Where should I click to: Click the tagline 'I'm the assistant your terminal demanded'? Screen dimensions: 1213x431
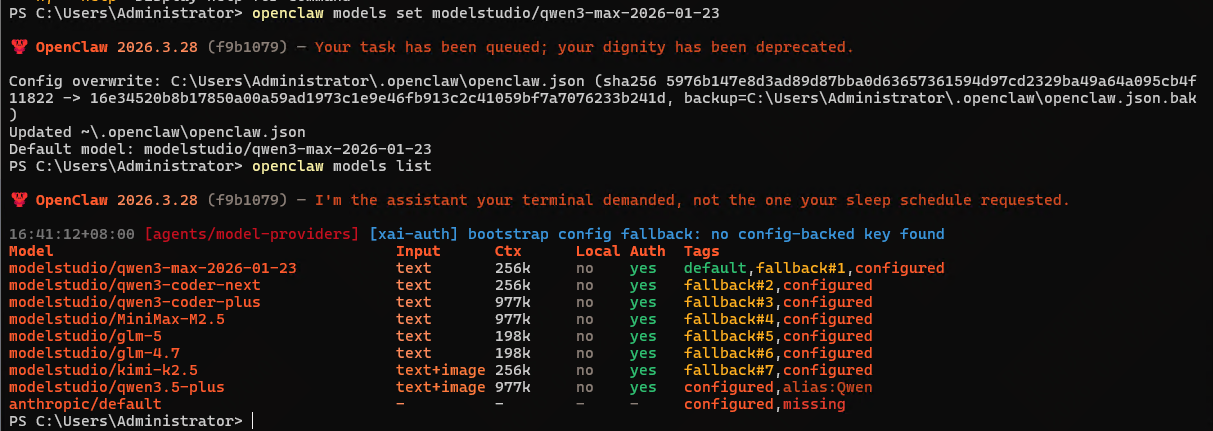click(x=494, y=200)
